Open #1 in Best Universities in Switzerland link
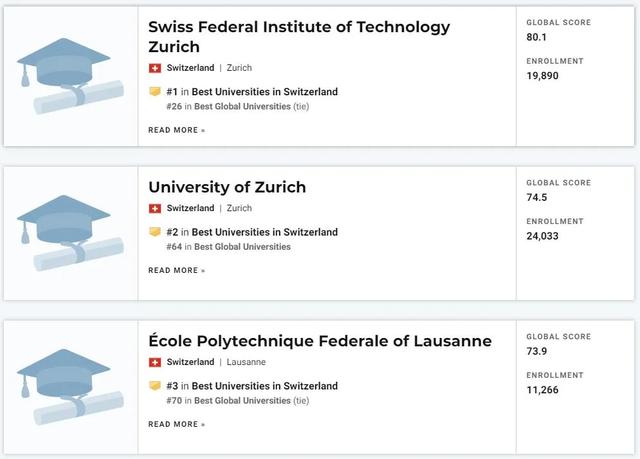 pos(252,92)
